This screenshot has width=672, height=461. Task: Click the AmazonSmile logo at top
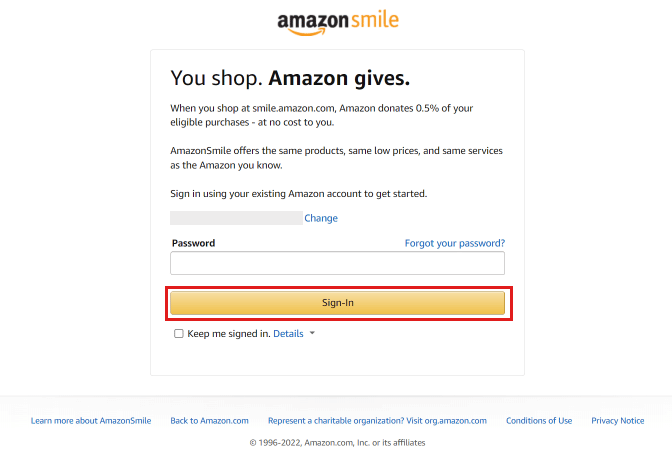coord(338,23)
